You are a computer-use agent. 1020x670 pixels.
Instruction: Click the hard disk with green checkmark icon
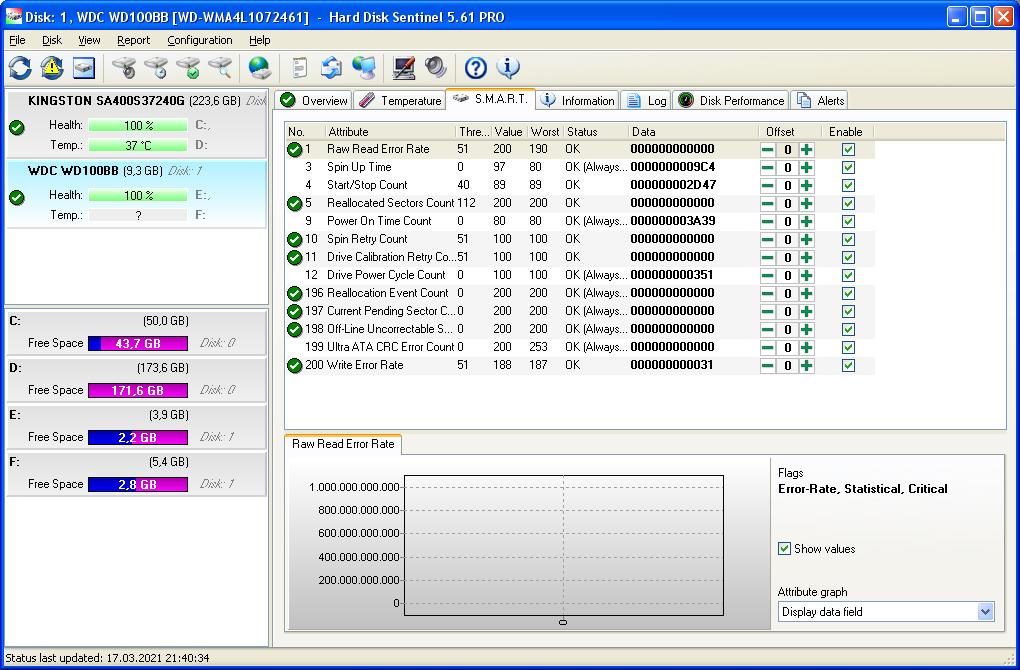point(189,68)
